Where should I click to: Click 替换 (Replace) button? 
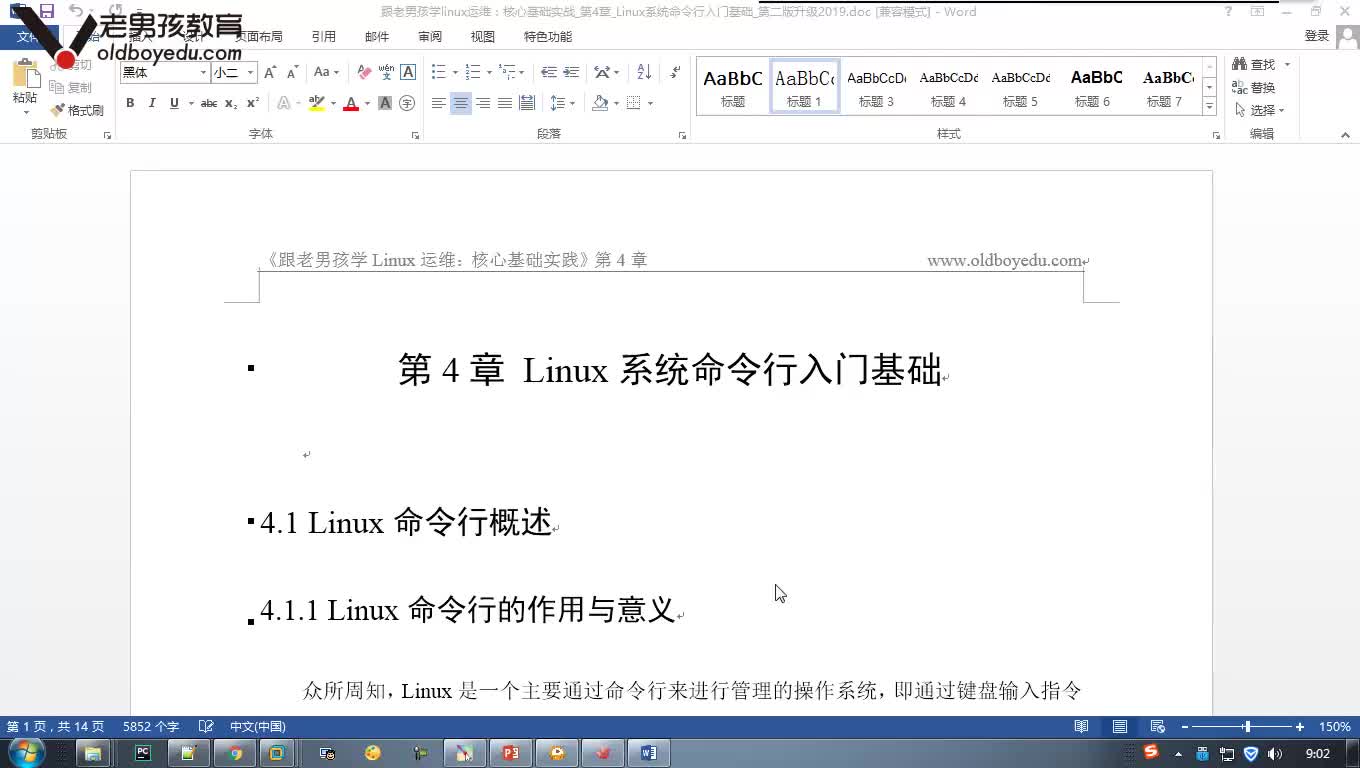pos(1254,87)
